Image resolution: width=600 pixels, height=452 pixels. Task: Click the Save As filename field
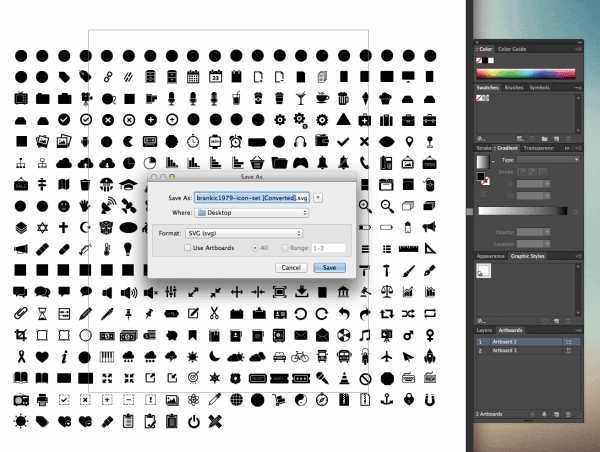point(252,198)
